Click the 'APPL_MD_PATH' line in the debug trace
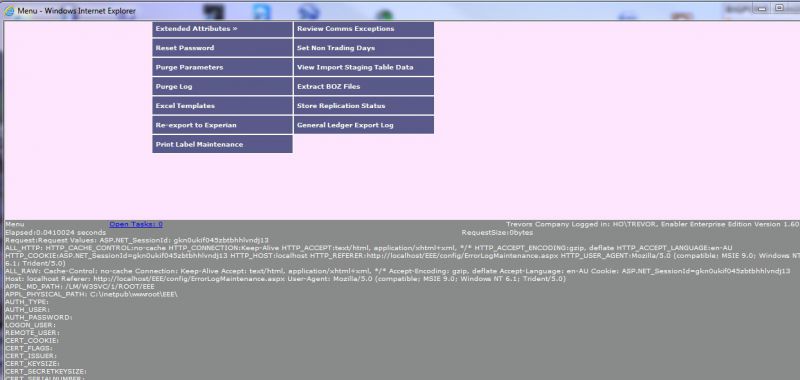The image size is (800, 380). 80,287
